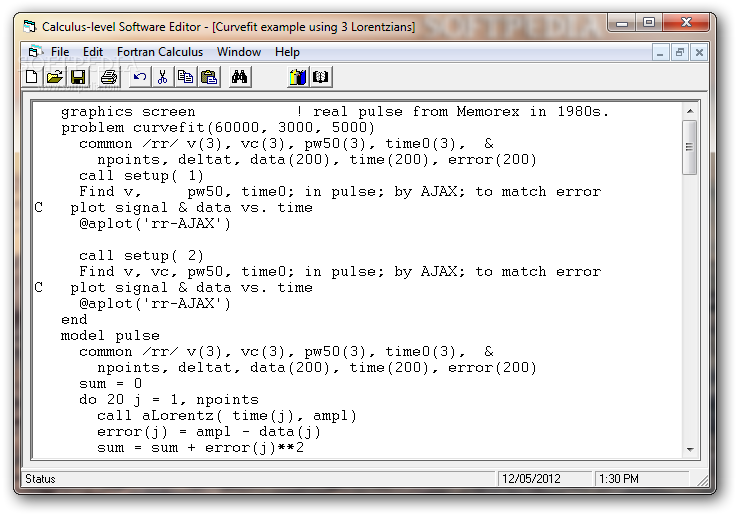Restore down the inner document window
This screenshot has width=737, height=515.
680,52
